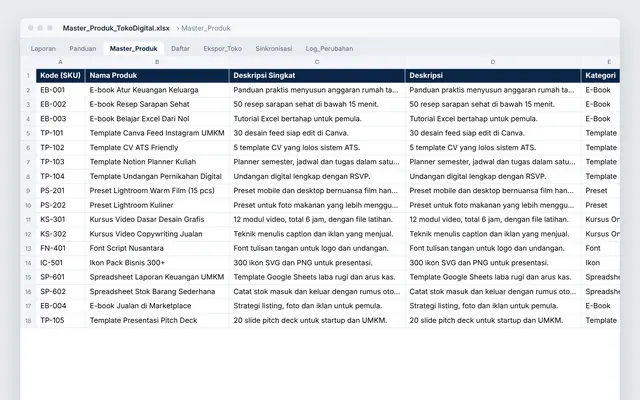Click Template Notion Planner Kuliah cell

(157, 162)
